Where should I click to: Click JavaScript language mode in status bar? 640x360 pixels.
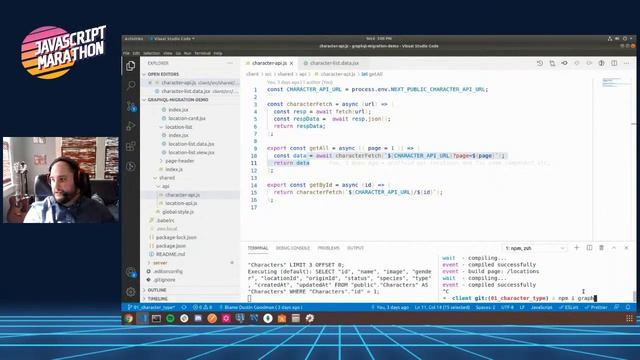[x=541, y=307]
